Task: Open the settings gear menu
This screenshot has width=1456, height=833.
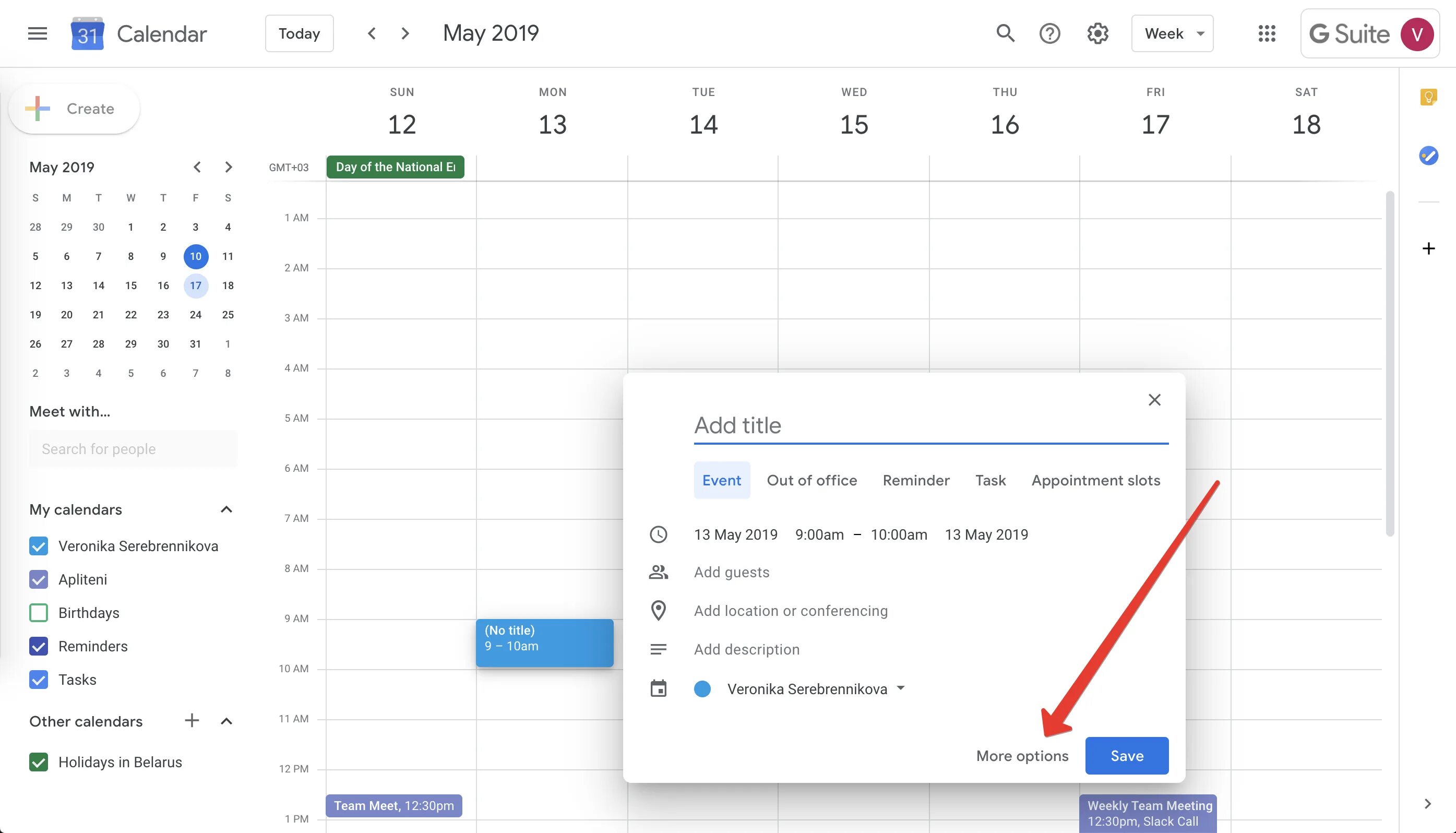Action: [x=1097, y=33]
